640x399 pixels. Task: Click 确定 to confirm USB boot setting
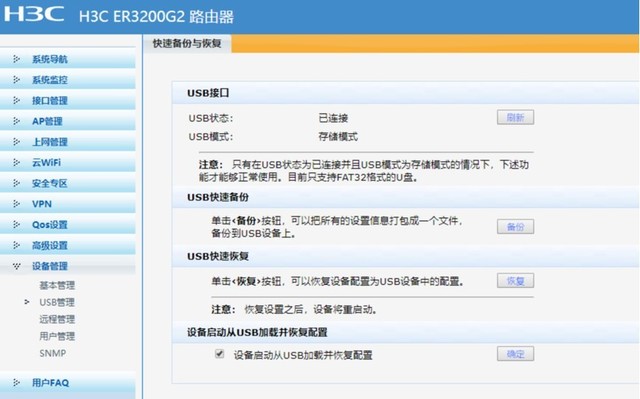(x=515, y=354)
